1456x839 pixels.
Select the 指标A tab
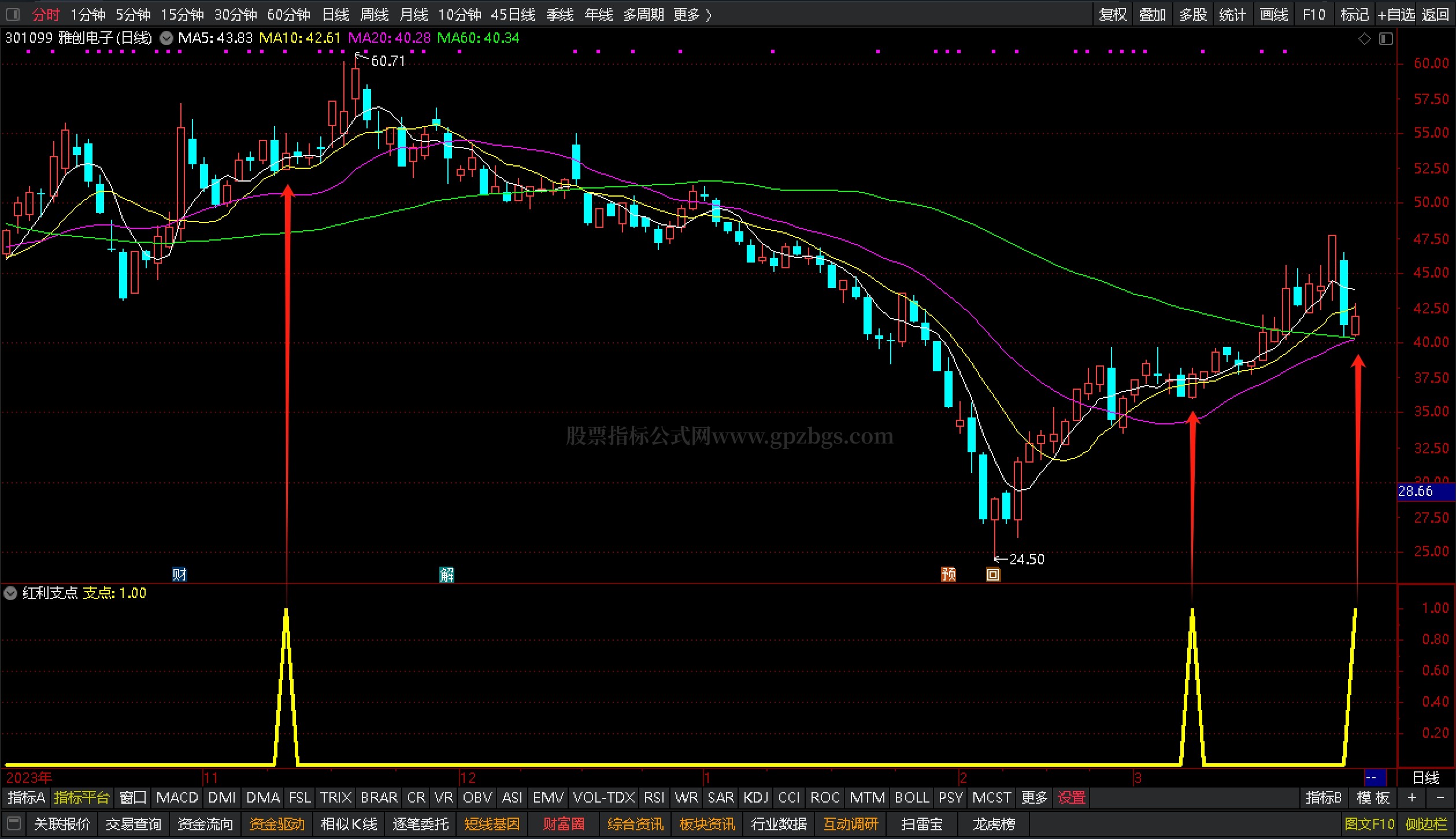point(27,798)
